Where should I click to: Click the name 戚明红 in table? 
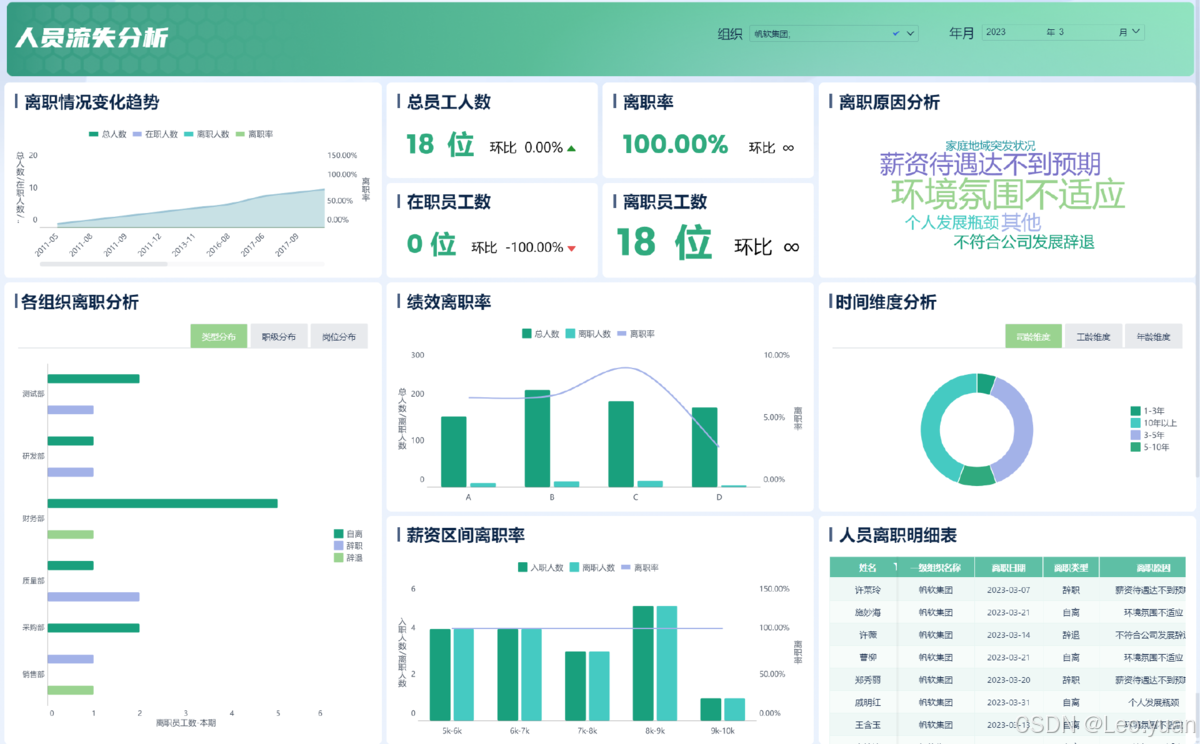pyautogui.click(x=868, y=702)
